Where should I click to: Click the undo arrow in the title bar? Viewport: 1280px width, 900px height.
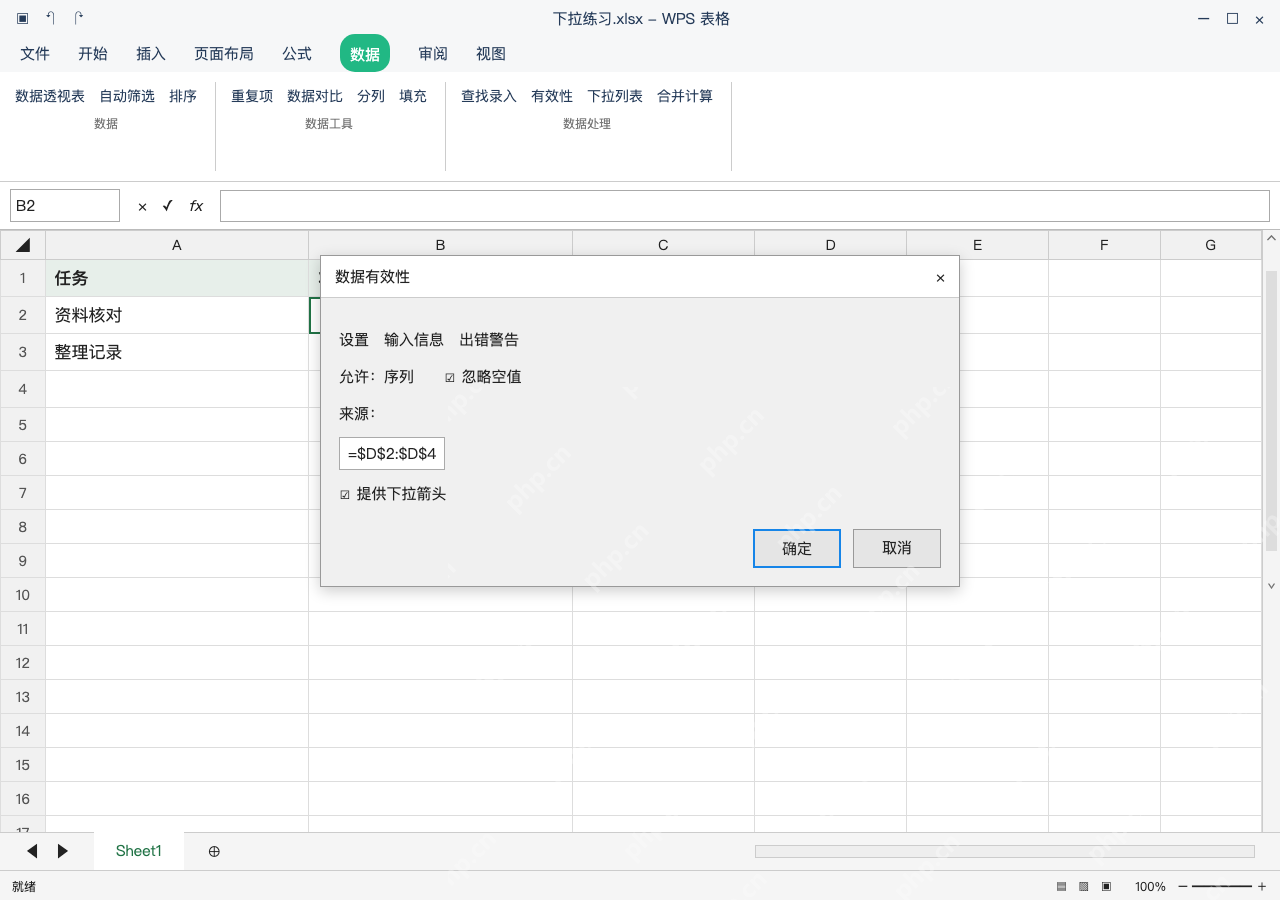[x=51, y=18]
